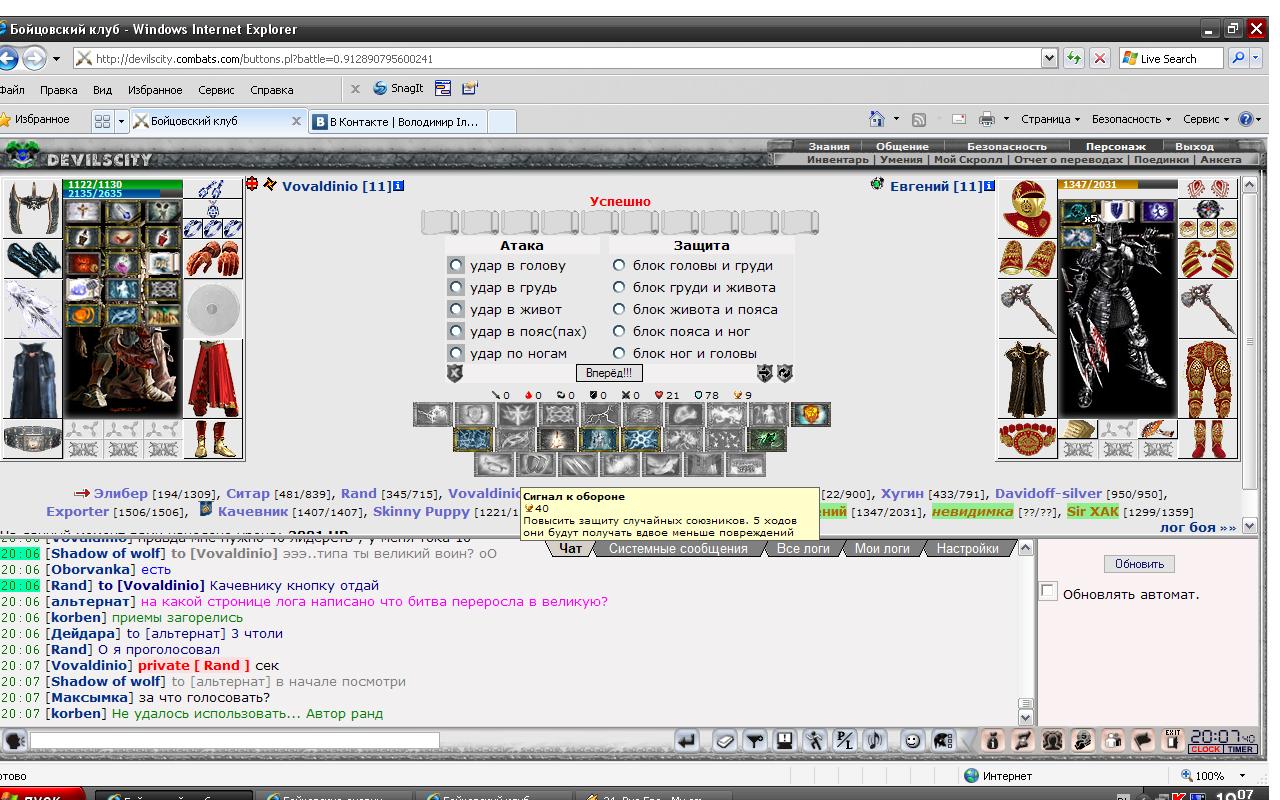The image size is (1280, 800).
Task: Open info icon next to Евгений [11]
Action: [990, 186]
